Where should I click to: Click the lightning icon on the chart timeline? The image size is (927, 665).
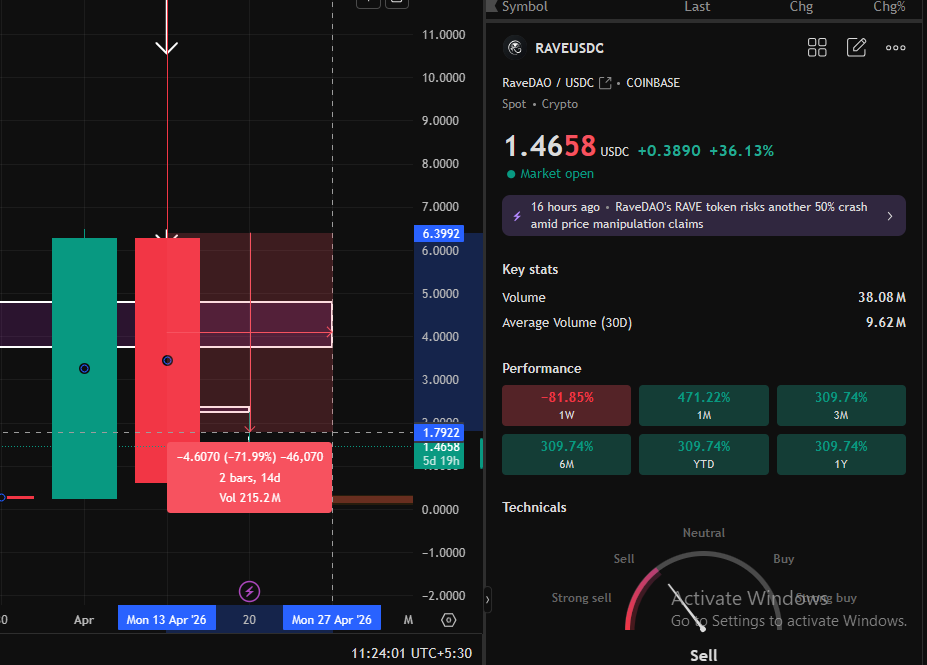tap(249, 593)
